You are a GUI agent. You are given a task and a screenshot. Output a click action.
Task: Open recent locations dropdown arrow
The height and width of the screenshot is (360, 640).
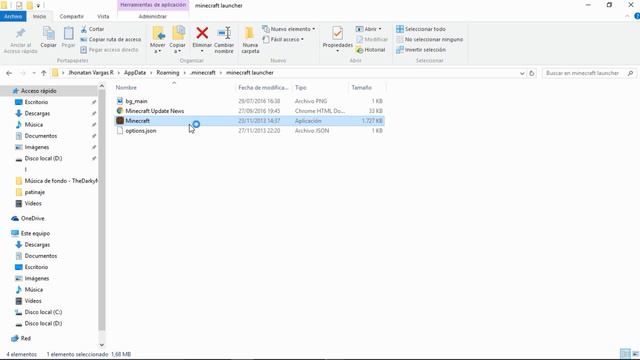34,73
